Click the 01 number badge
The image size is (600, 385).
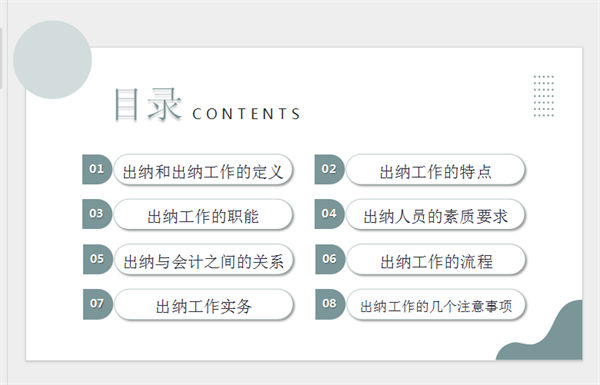coord(97,169)
